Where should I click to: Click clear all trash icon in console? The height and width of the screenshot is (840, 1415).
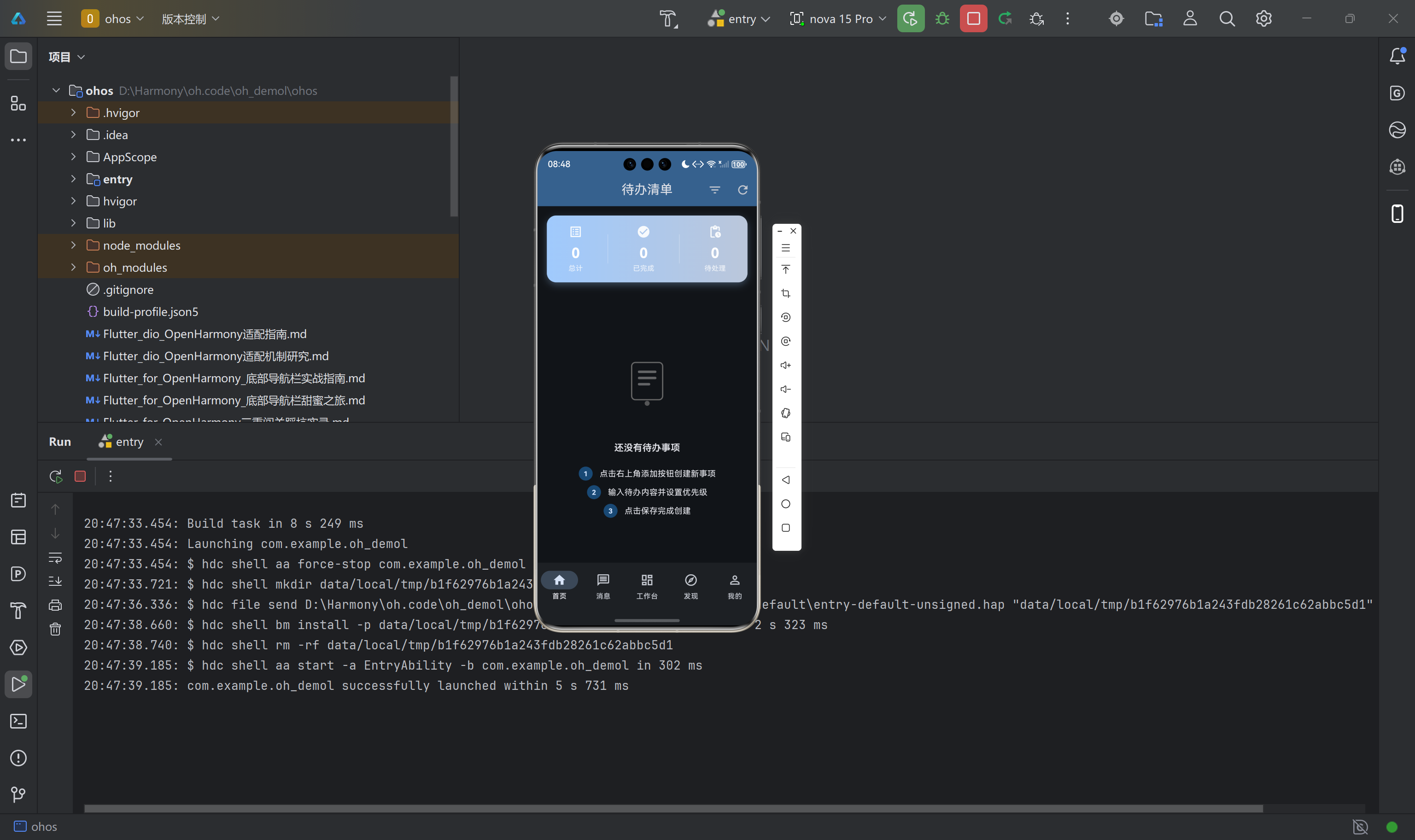point(55,629)
